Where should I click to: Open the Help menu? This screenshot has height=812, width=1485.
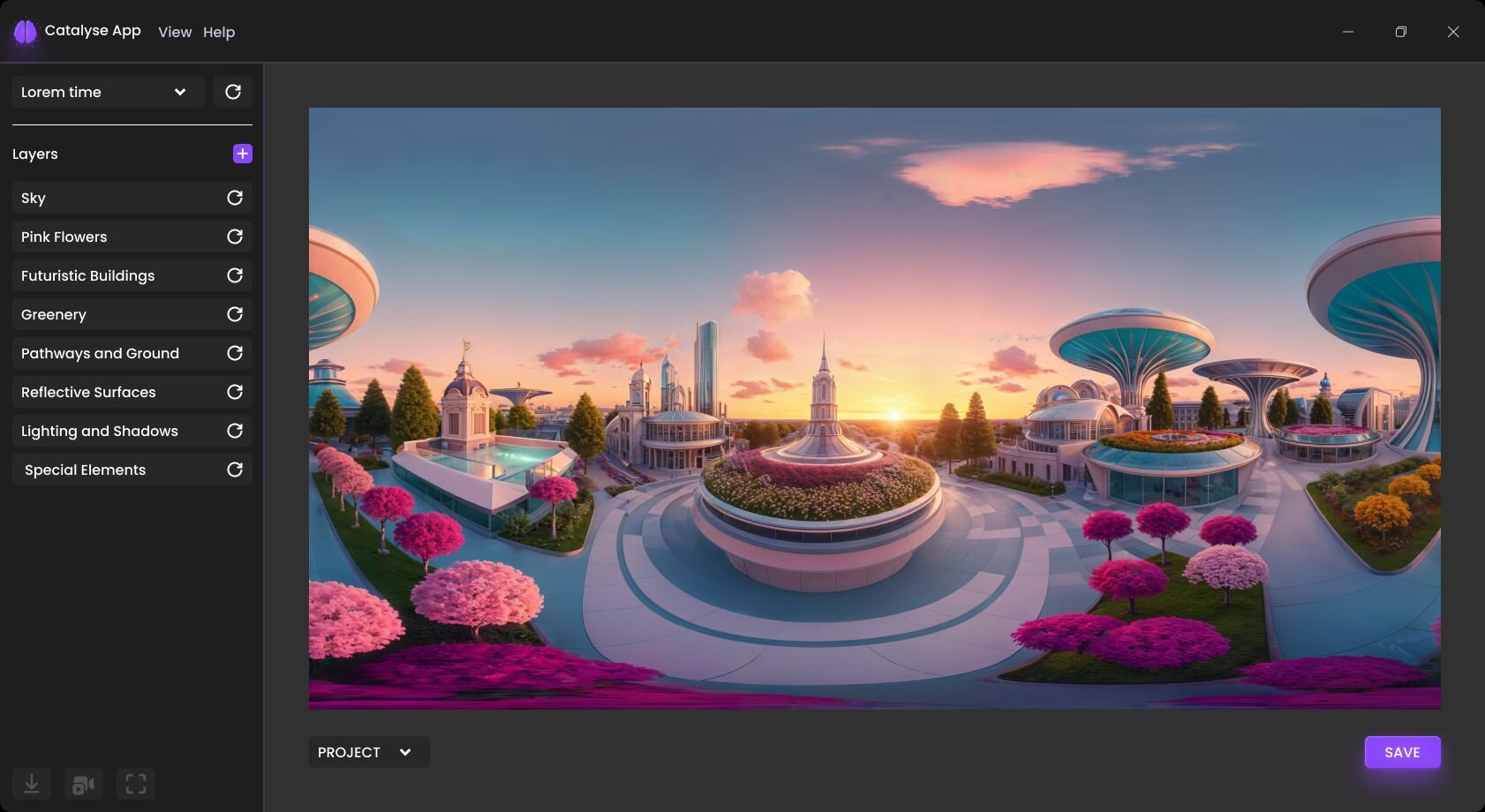click(219, 32)
